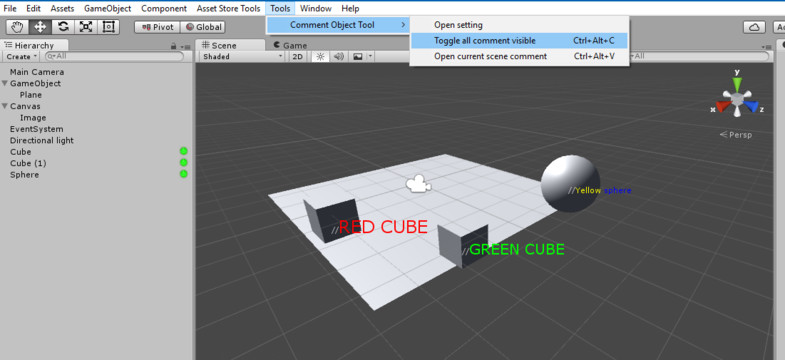Viewport: 785px width, 360px height.
Task: Click the gizmo red X axis cone
Action: tap(722, 106)
